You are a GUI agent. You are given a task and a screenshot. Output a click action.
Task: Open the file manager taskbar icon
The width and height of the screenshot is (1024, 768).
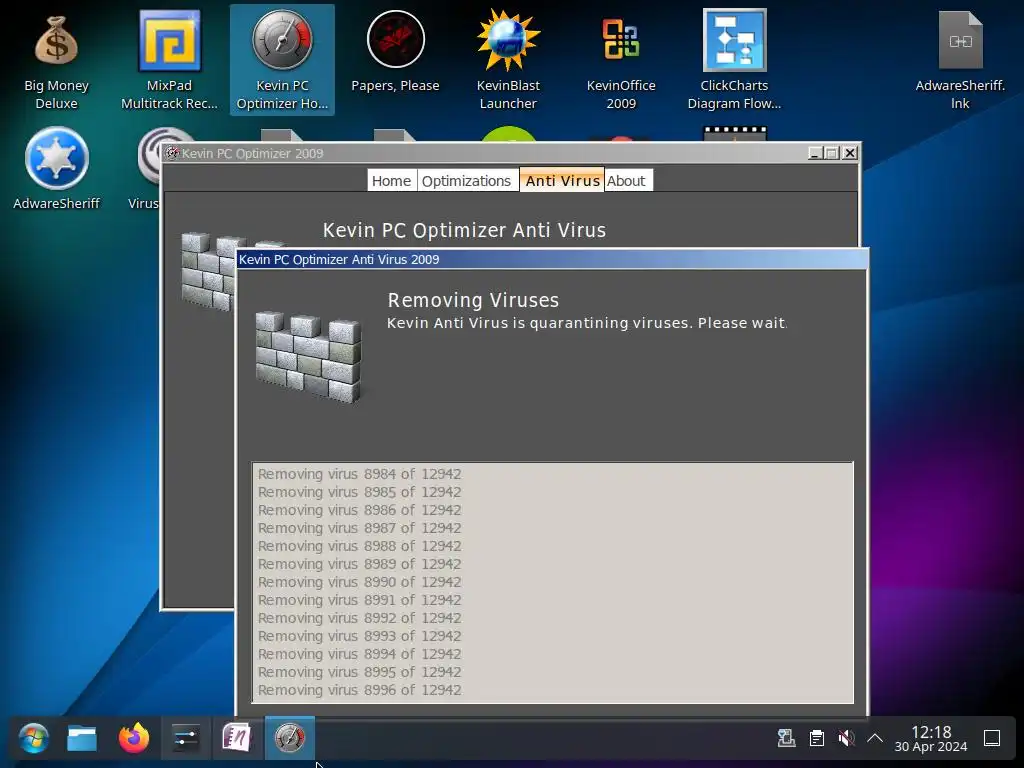[x=82, y=739]
